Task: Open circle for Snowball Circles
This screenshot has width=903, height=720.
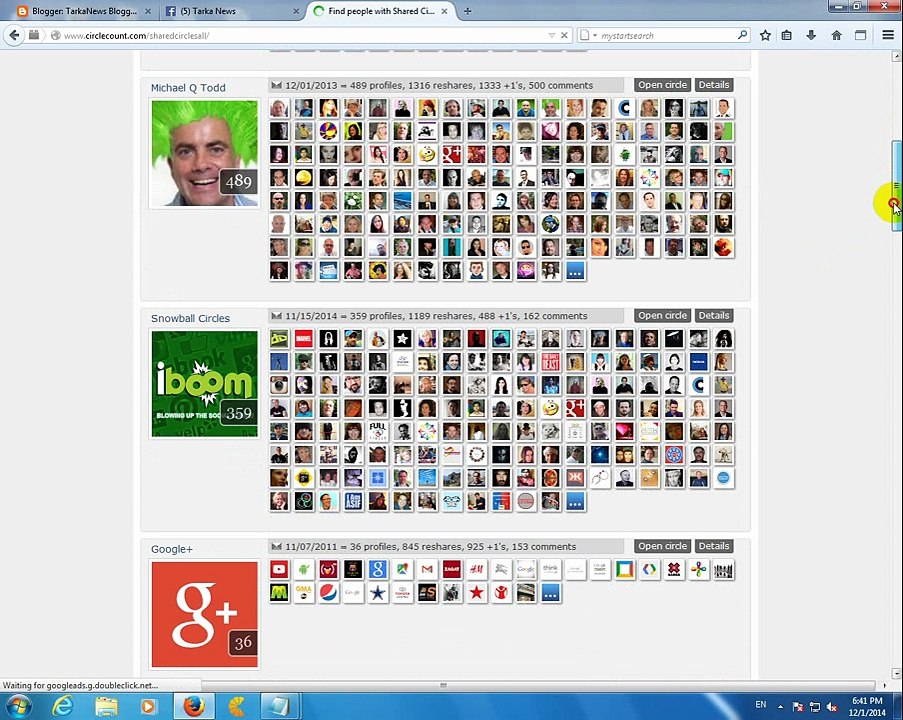Action: pyautogui.click(x=662, y=316)
